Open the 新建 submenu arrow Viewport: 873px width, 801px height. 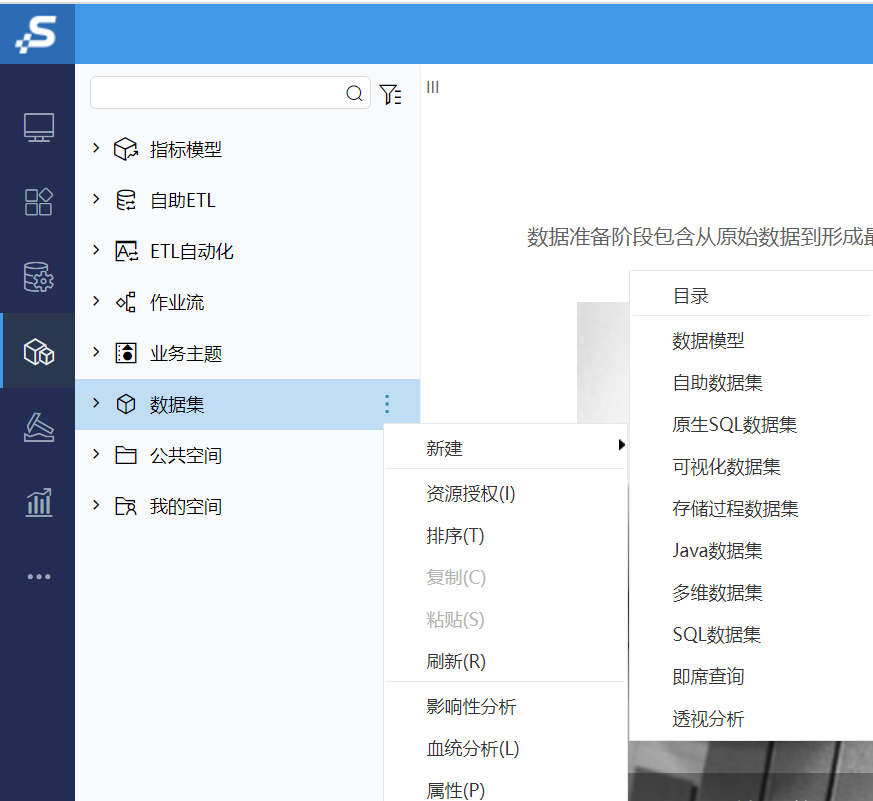(621, 445)
